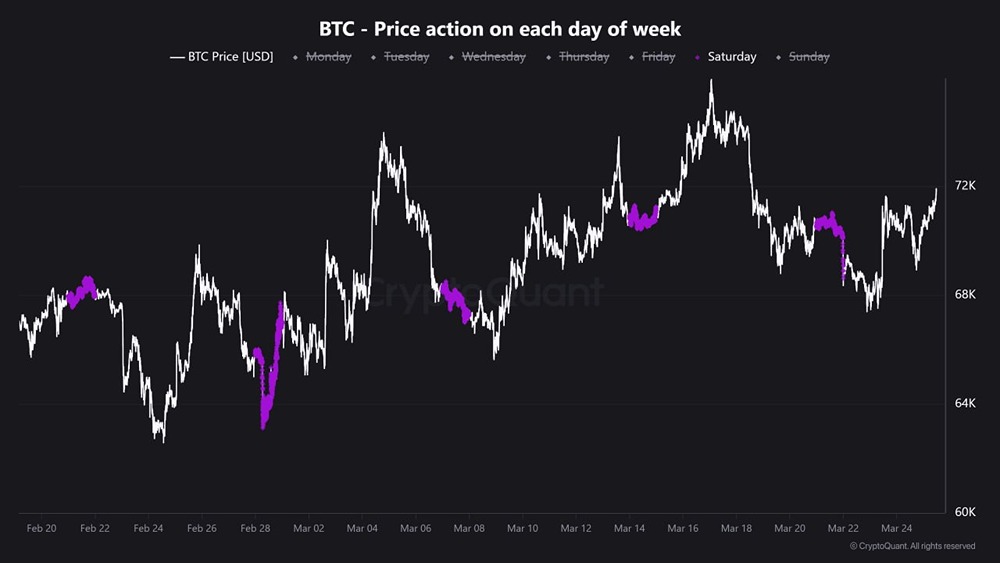This screenshot has height=563, width=1000.
Task: Show the Monday series in the legend
Action: coord(328,57)
